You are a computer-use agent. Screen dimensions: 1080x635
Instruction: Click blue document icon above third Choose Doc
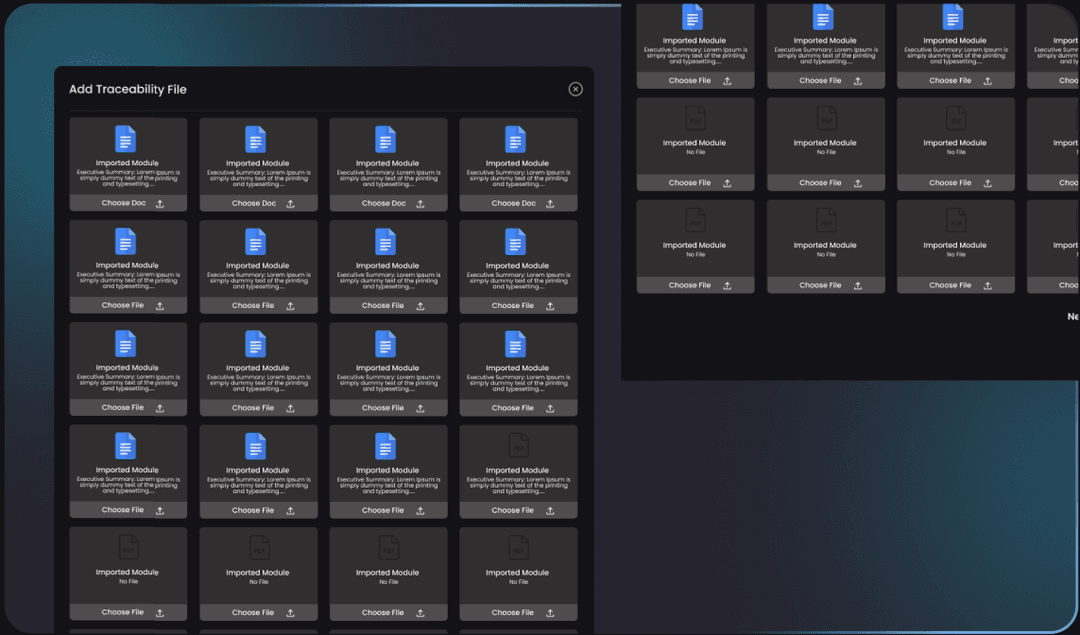click(385, 139)
